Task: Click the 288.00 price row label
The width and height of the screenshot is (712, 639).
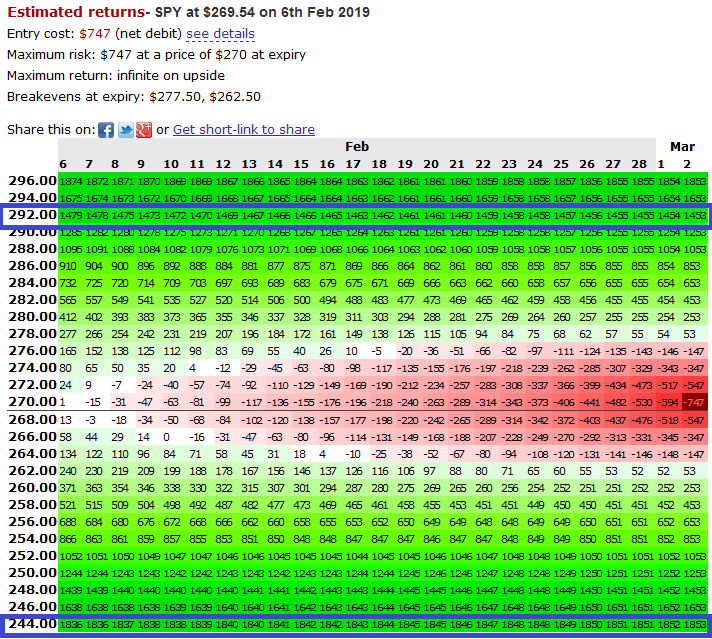Action: (32, 249)
